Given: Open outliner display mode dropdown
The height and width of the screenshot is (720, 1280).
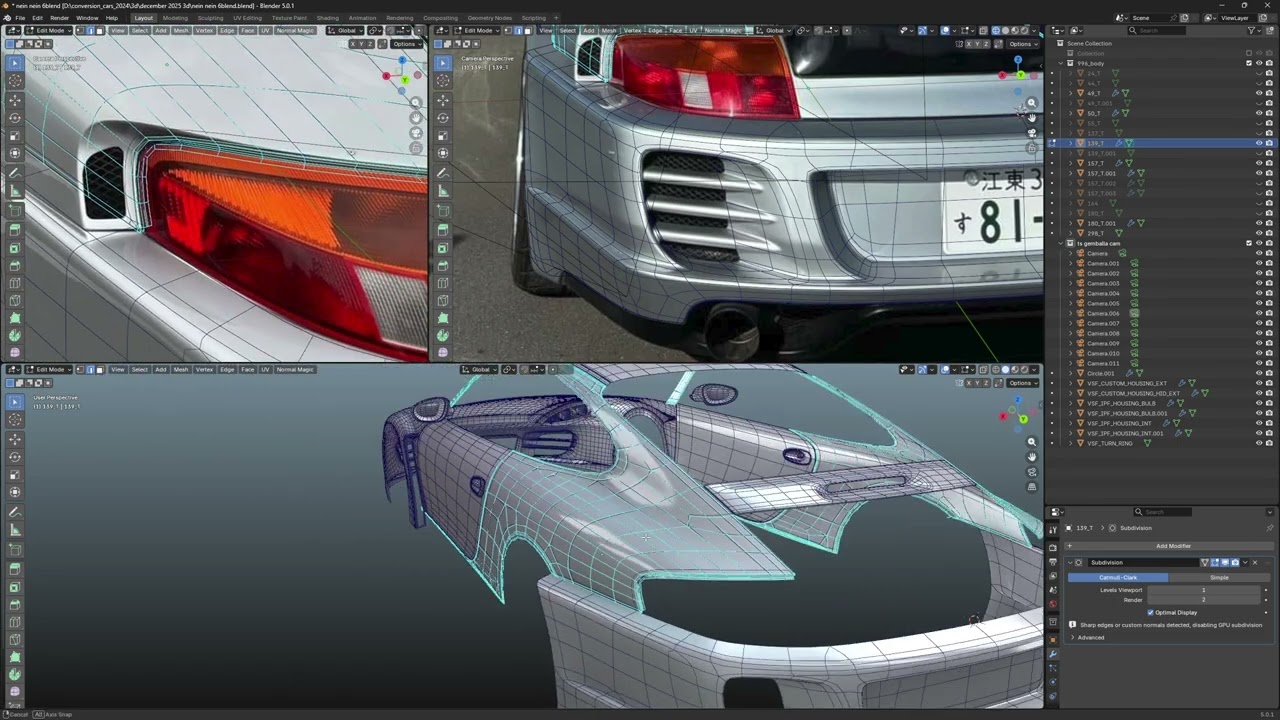Looking at the screenshot, I should (1076, 31).
